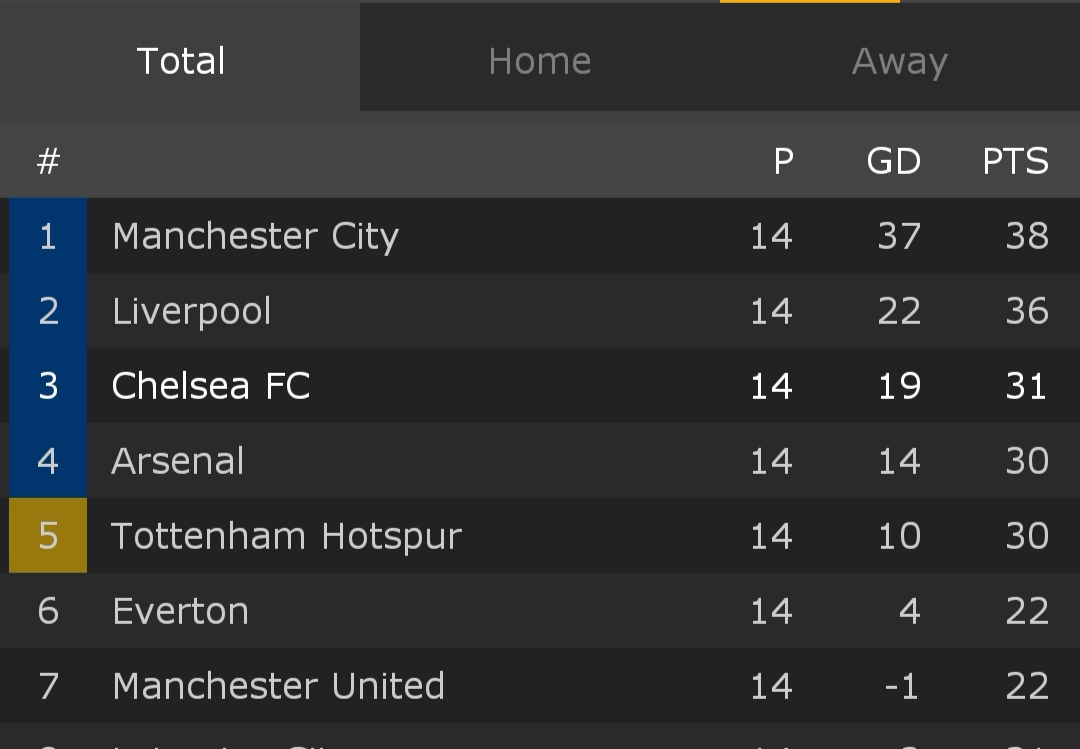The image size is (1080, 749).
Task: Click Liverpool's goal difference of 22
Action: (x=898, y=311)
